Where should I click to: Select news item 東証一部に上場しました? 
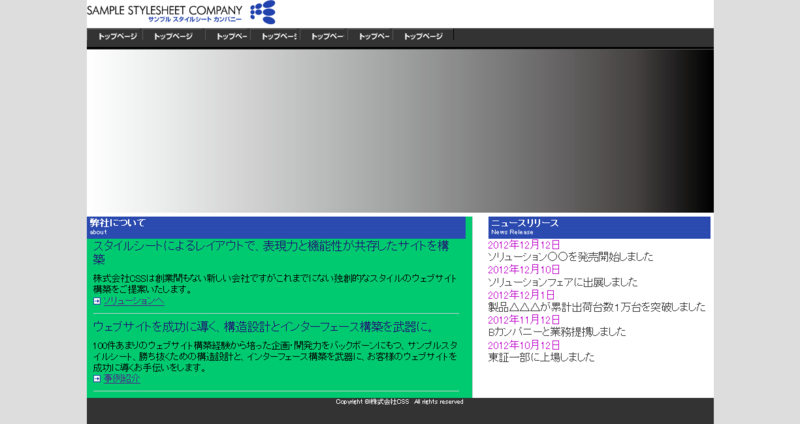541,357
